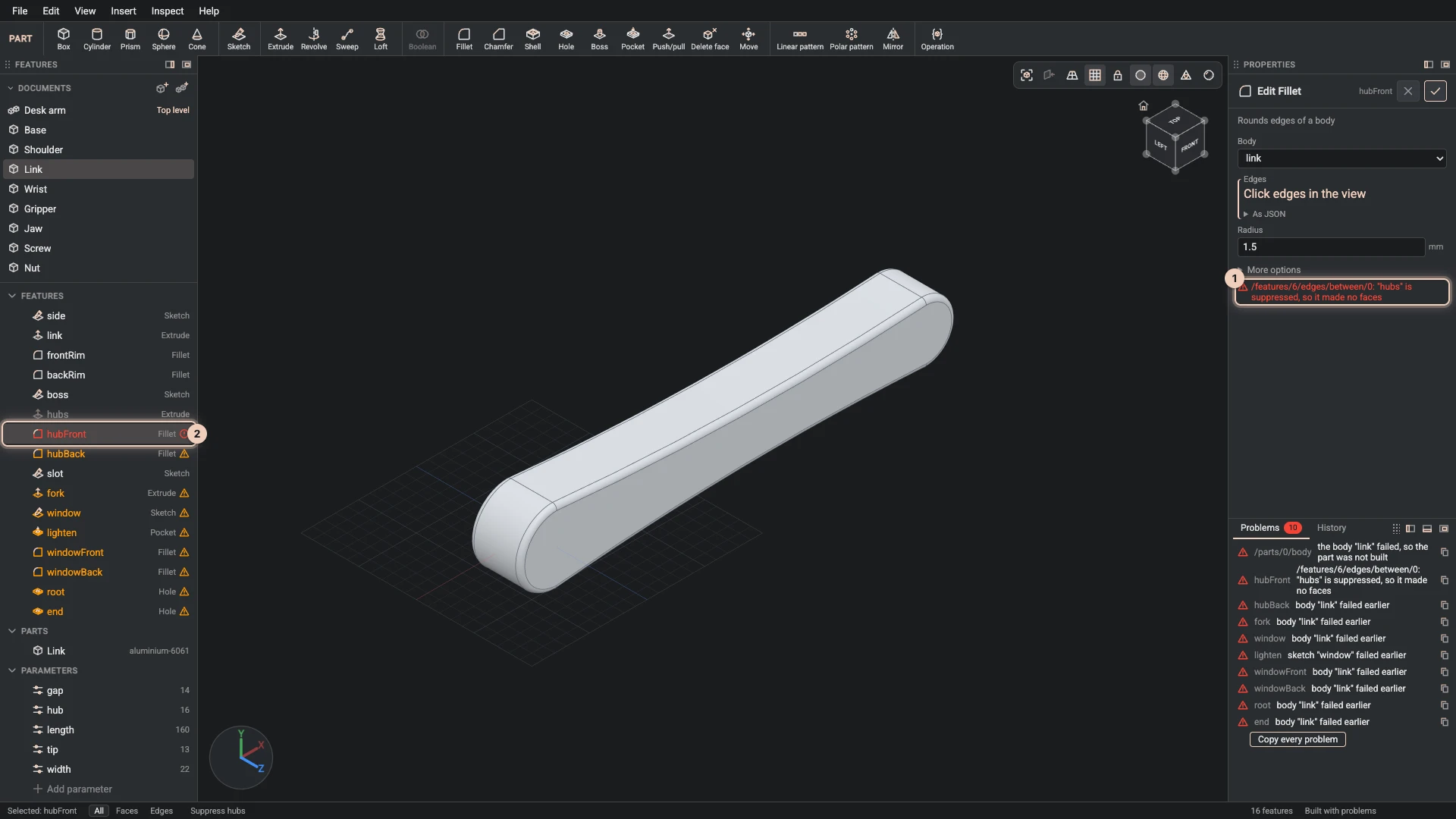Screen dimensions: 1456x819
Task: Click Suppress hubs in status bar
Action: (x=218, y=811)
